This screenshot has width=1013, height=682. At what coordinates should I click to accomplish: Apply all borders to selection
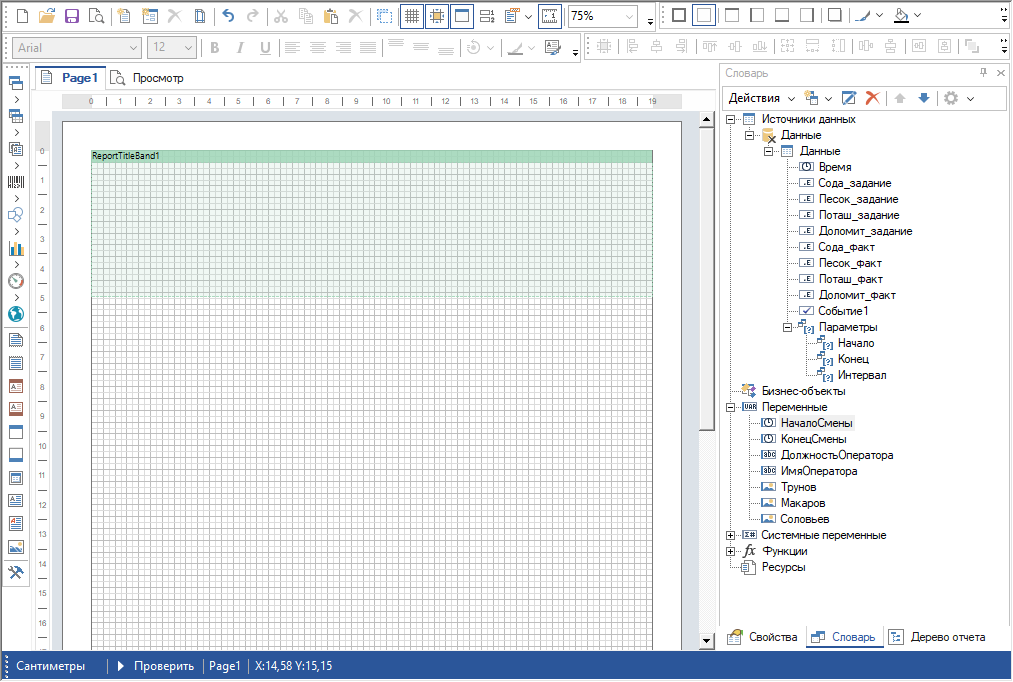click(679, 15)
